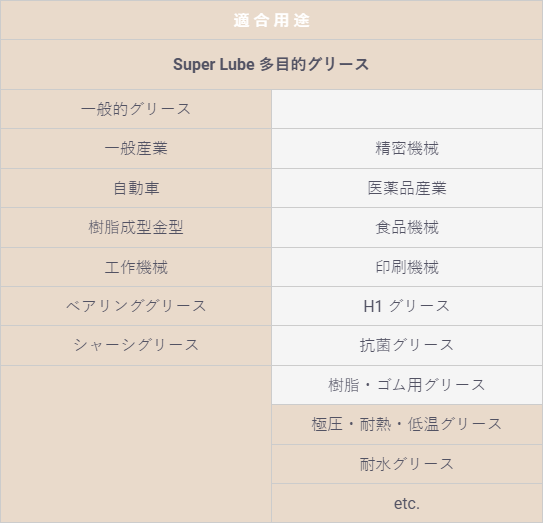The width and height of the screenshot is (543, 523).
Task: Click the 極圧・耐熱・低温グリース cell
Action: (x=407, y=424)
